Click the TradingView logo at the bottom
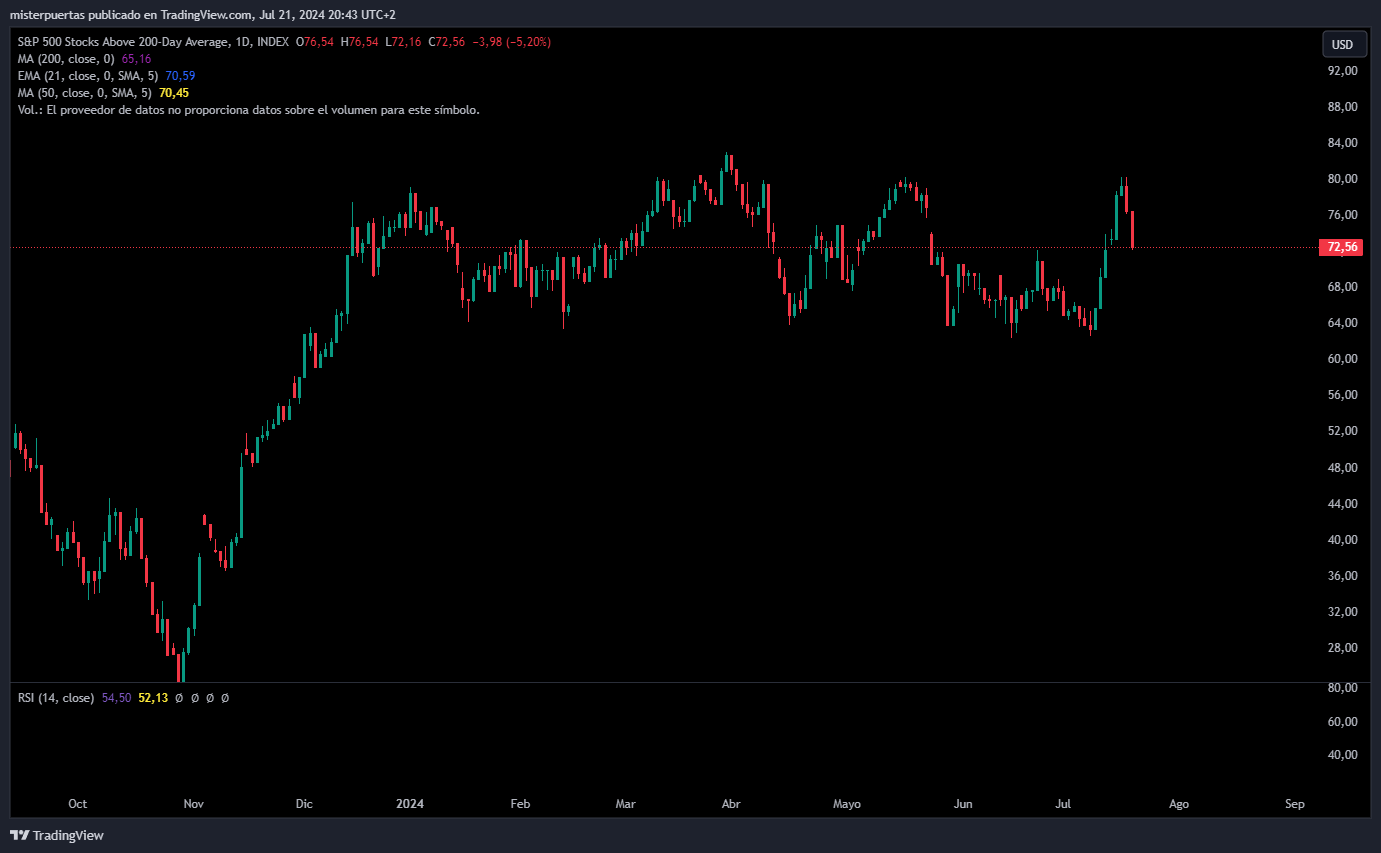The width and height of the screenshot is (1381, 853). point(57,835)
